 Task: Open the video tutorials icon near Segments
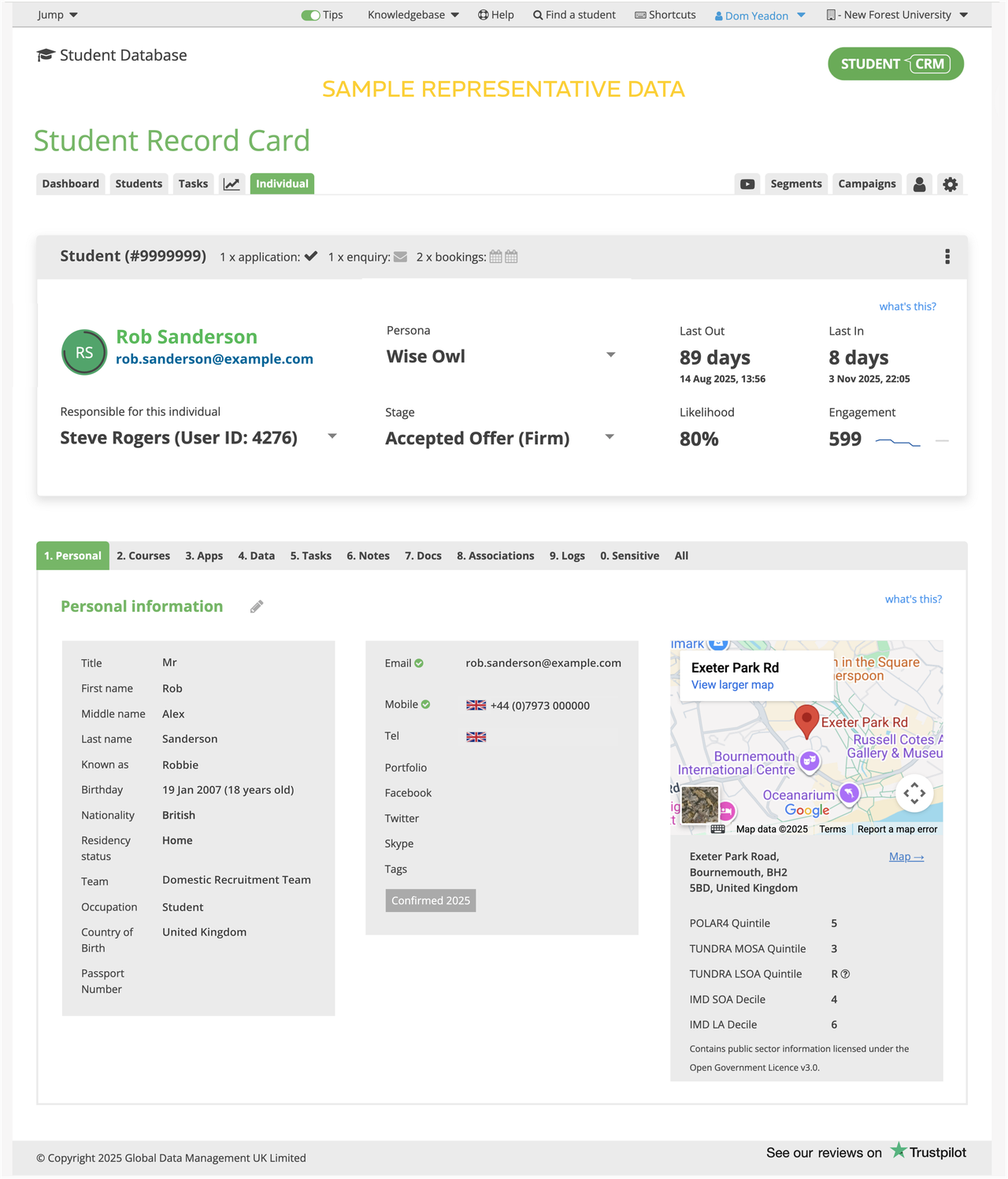[747, 184]
